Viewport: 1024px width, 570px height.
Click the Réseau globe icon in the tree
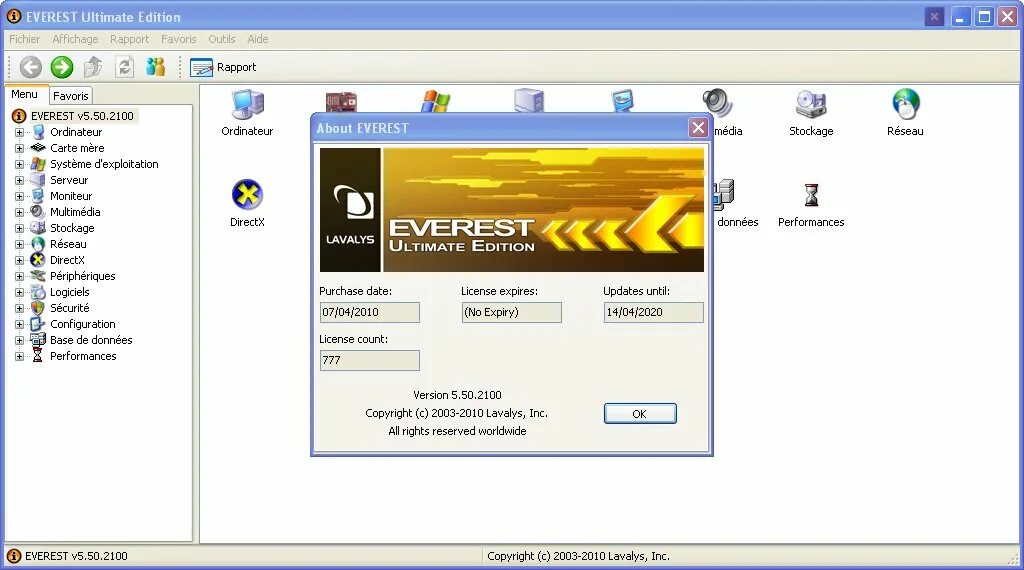click(x=38, y=244)
